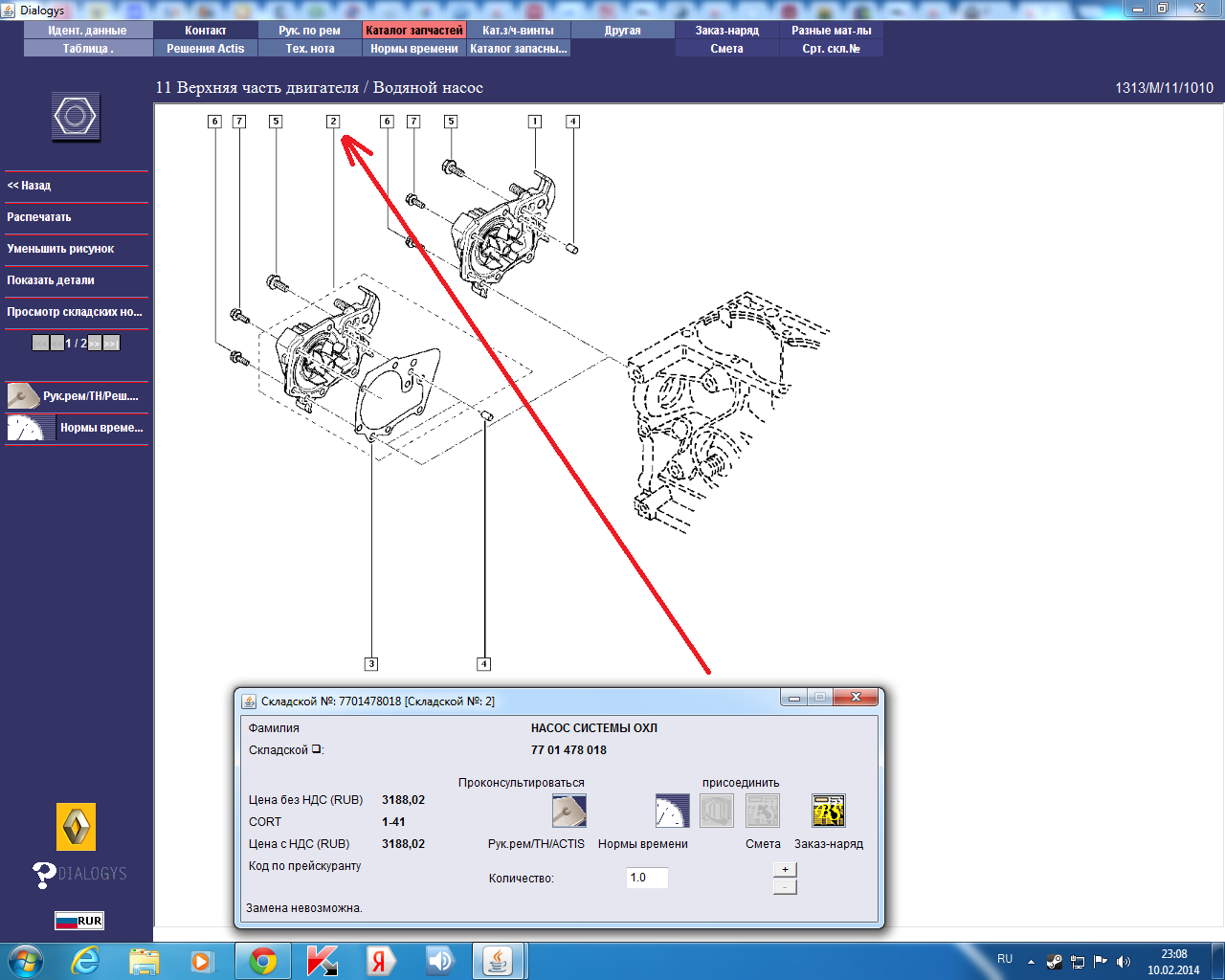The image size is (1225, 980).
Task: Click the Нормы времени clock icon in the dialog
Action: point(672,811)
